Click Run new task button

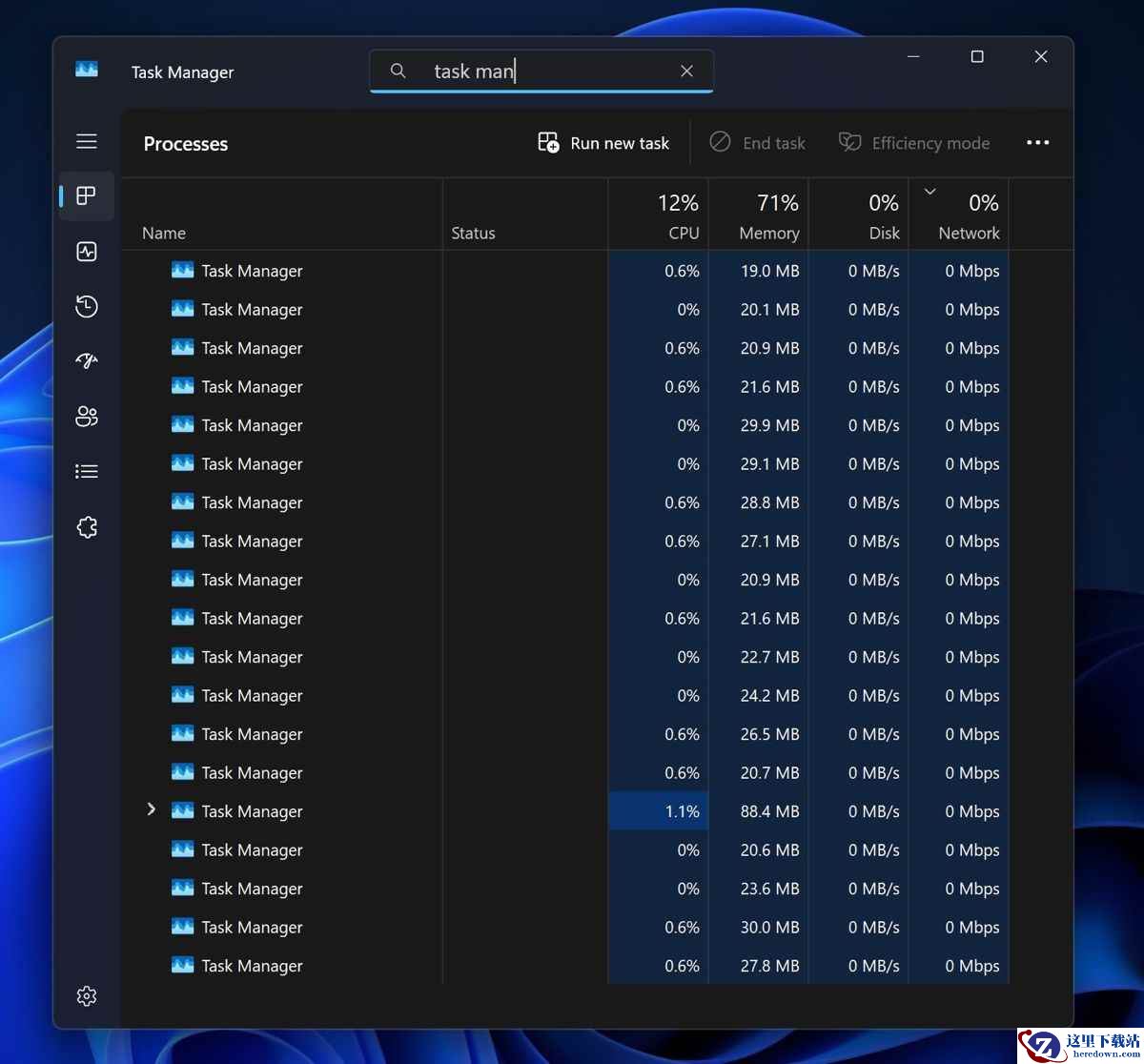[603, 143]
